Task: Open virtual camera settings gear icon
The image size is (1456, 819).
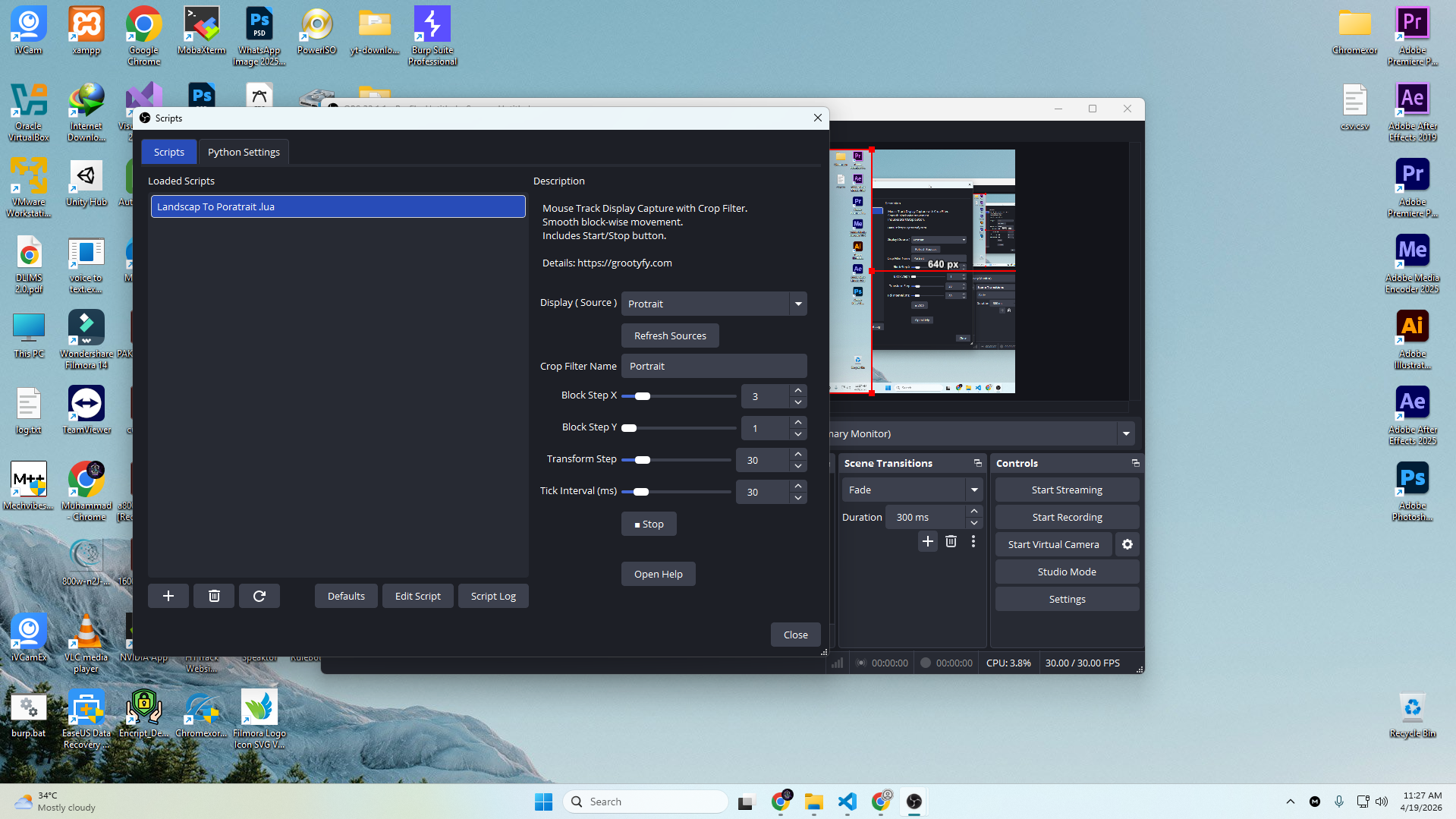Action: click(1127, 544)
